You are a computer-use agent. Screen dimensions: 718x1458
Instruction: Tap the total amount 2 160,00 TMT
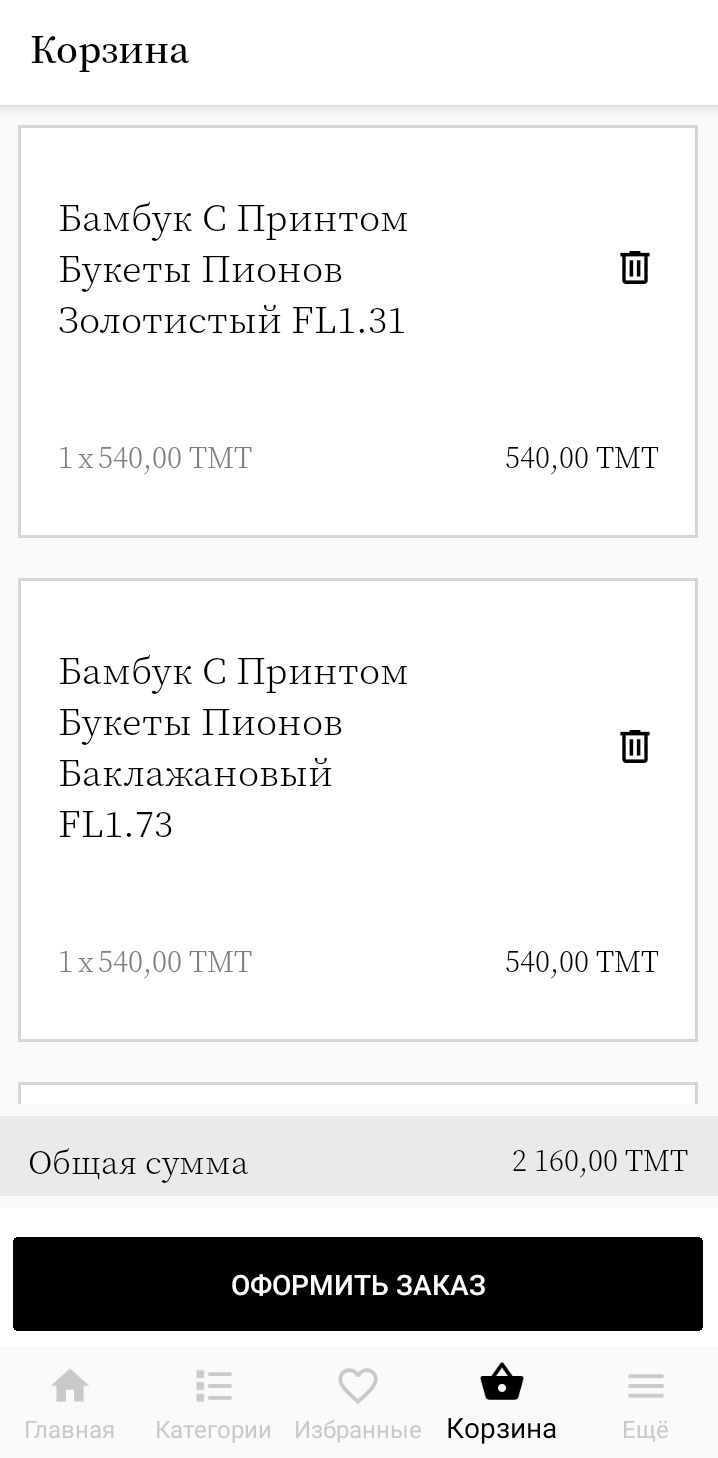pyautogui.click(x=600, y=1161)
